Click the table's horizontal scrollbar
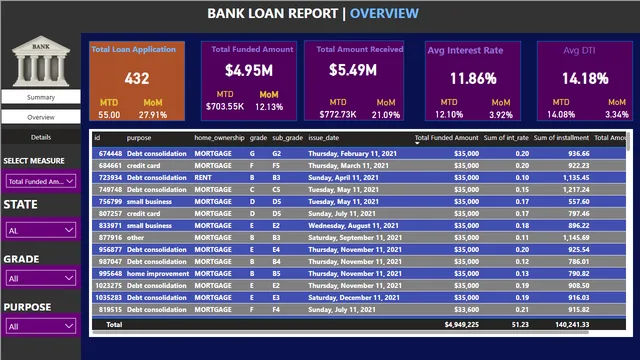This screenshot has width=640, height=360. point(340,332)
